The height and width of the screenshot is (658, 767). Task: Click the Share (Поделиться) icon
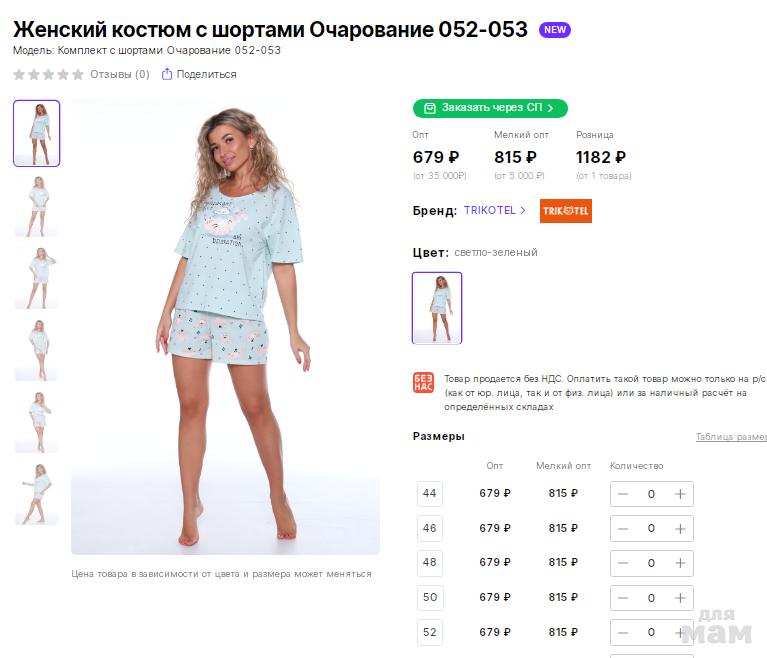click(x=167, y=74)
